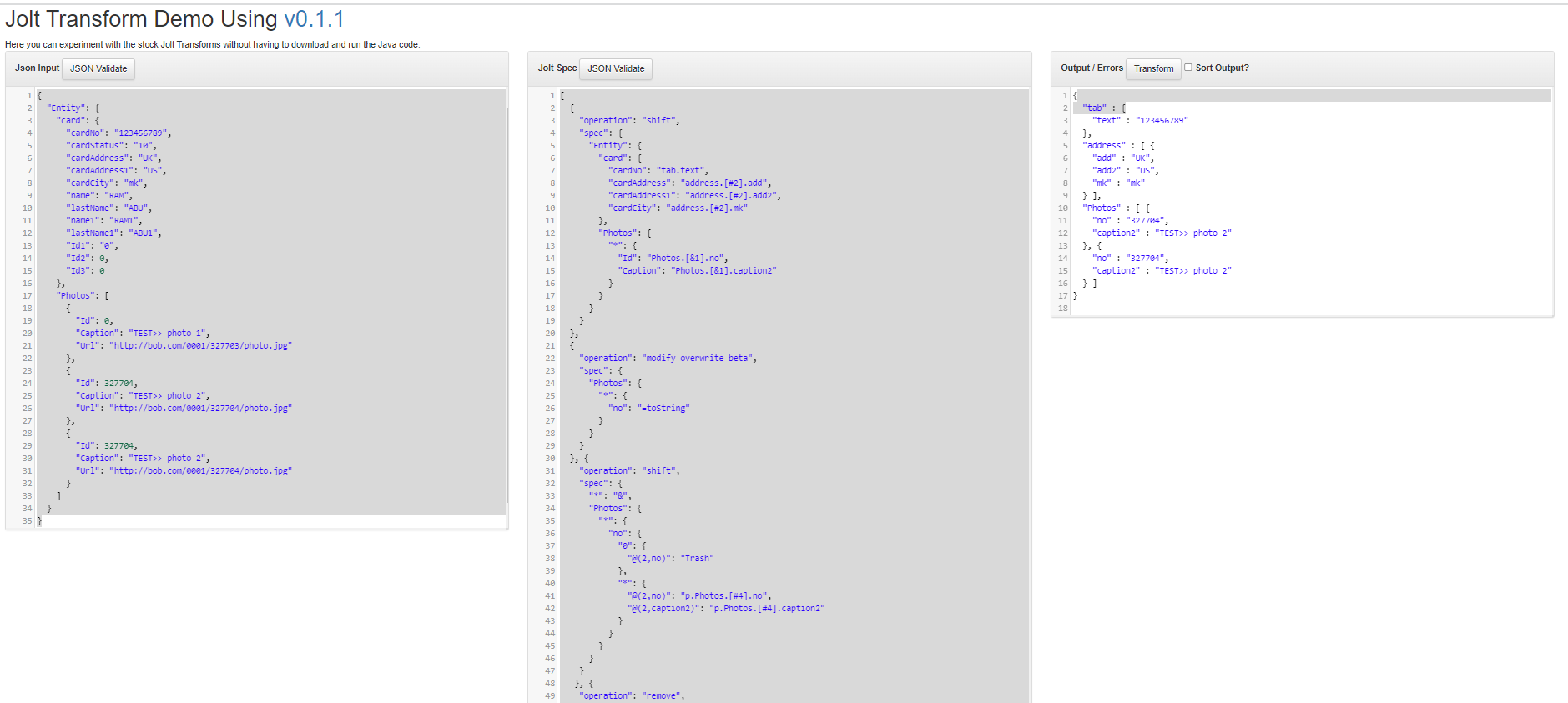Click "cardNo": "tab.text" line in Jolt Spec
The height and width of the screenshot is (703, 1568).
tap(658, 170)
